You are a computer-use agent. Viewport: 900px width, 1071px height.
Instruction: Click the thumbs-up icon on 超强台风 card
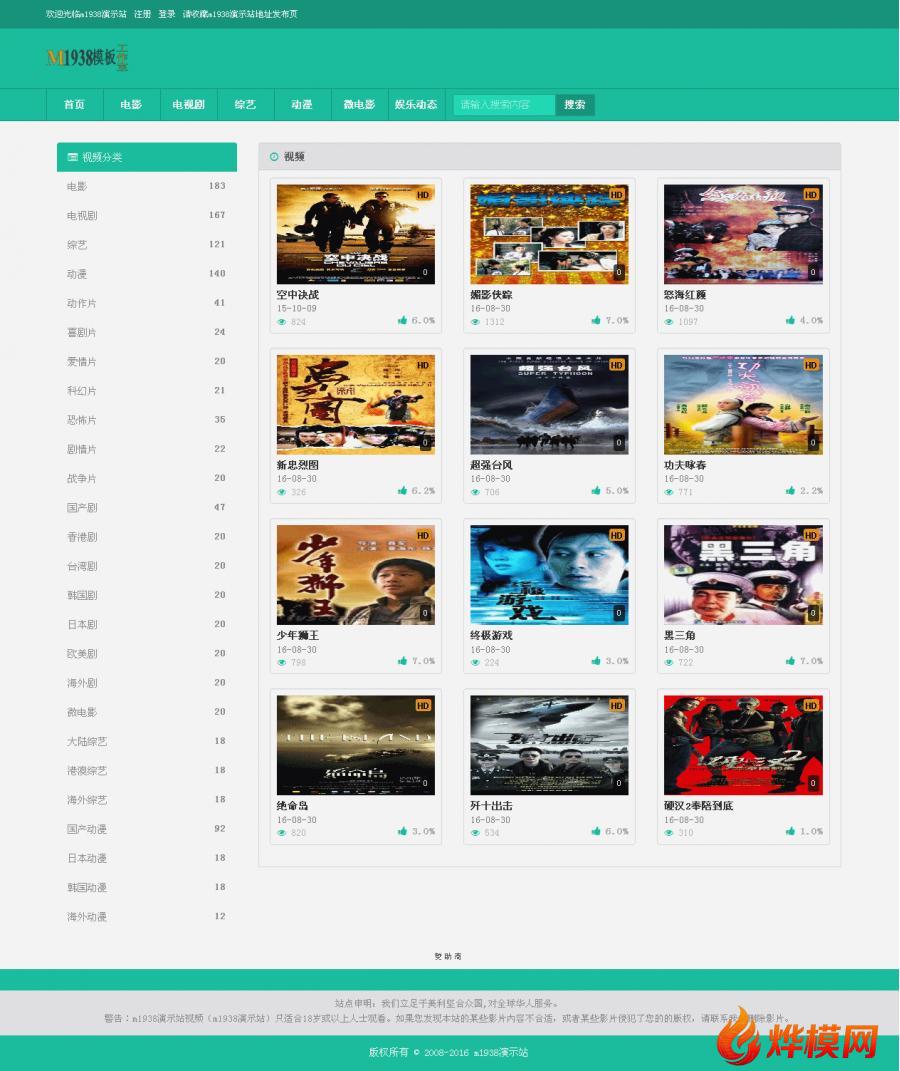pos(596,490)
